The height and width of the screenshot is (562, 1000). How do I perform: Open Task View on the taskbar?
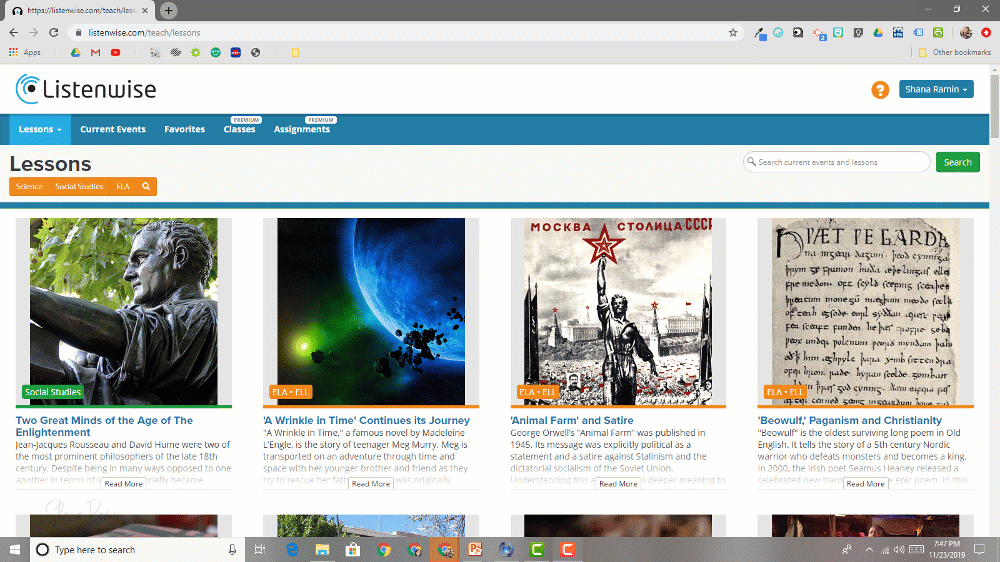point(260,549)
